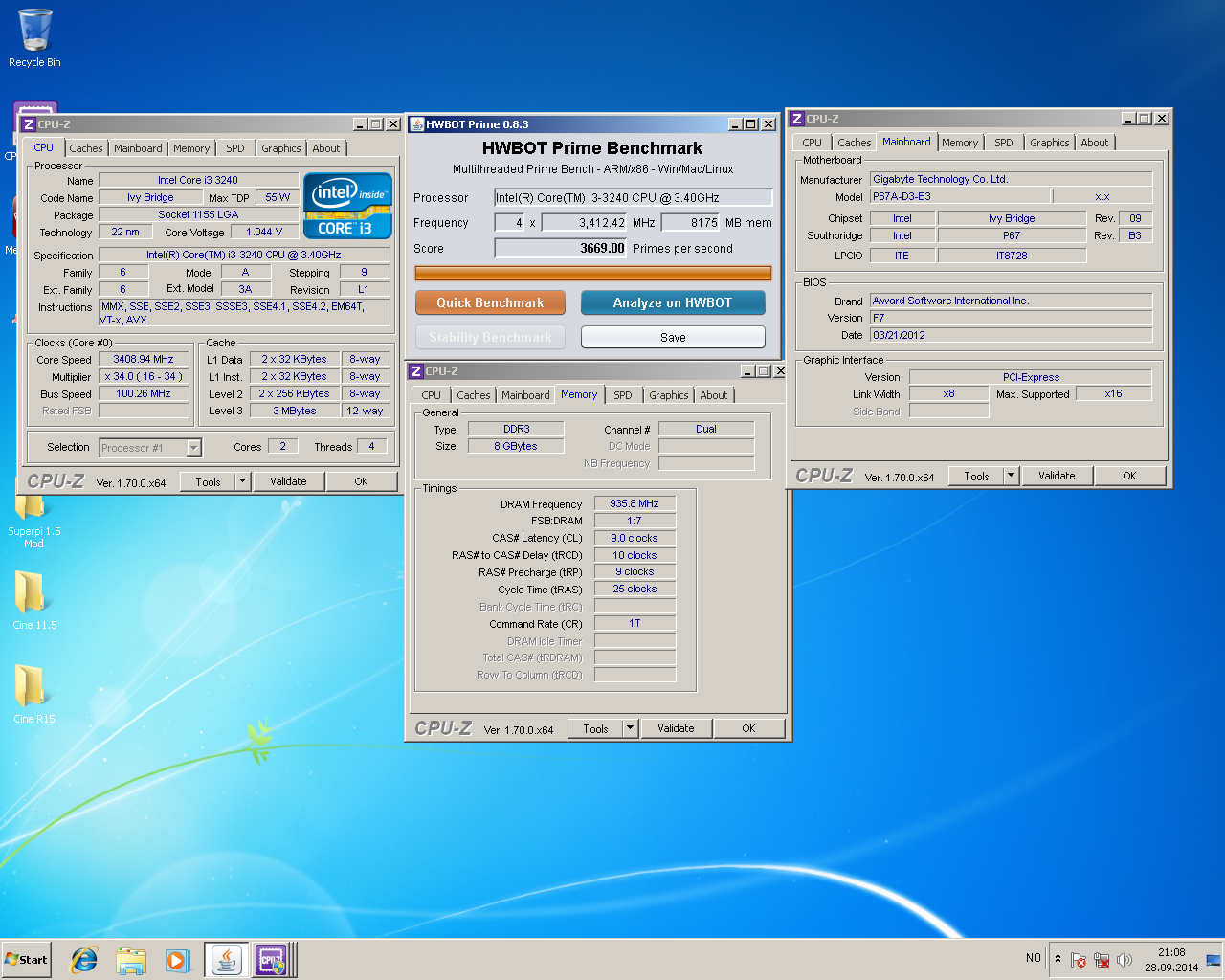Open the CPU tab in the CPU-Z Mainboard window

[813, 143]
